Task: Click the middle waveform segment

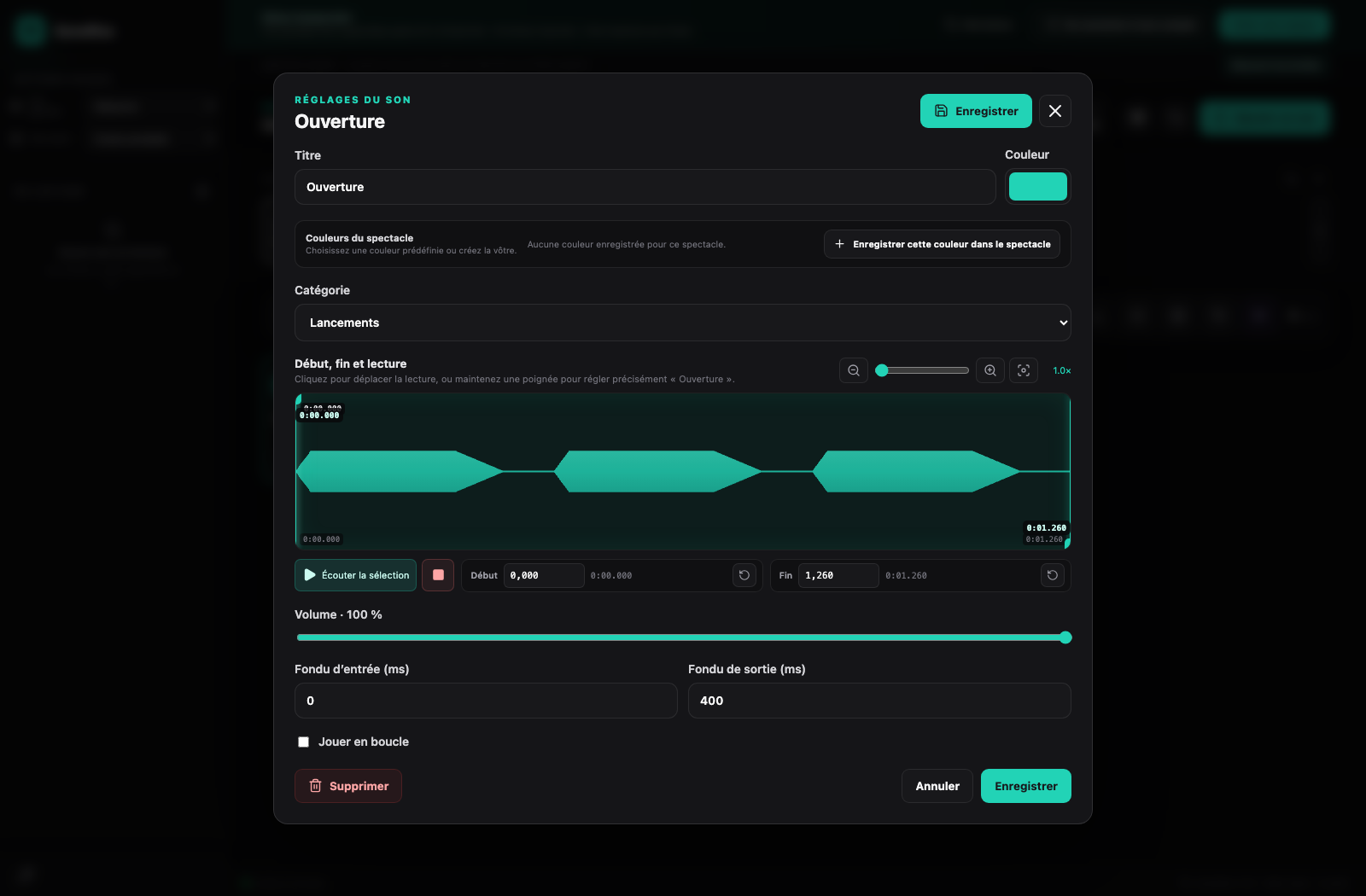Action: point(657,471)
